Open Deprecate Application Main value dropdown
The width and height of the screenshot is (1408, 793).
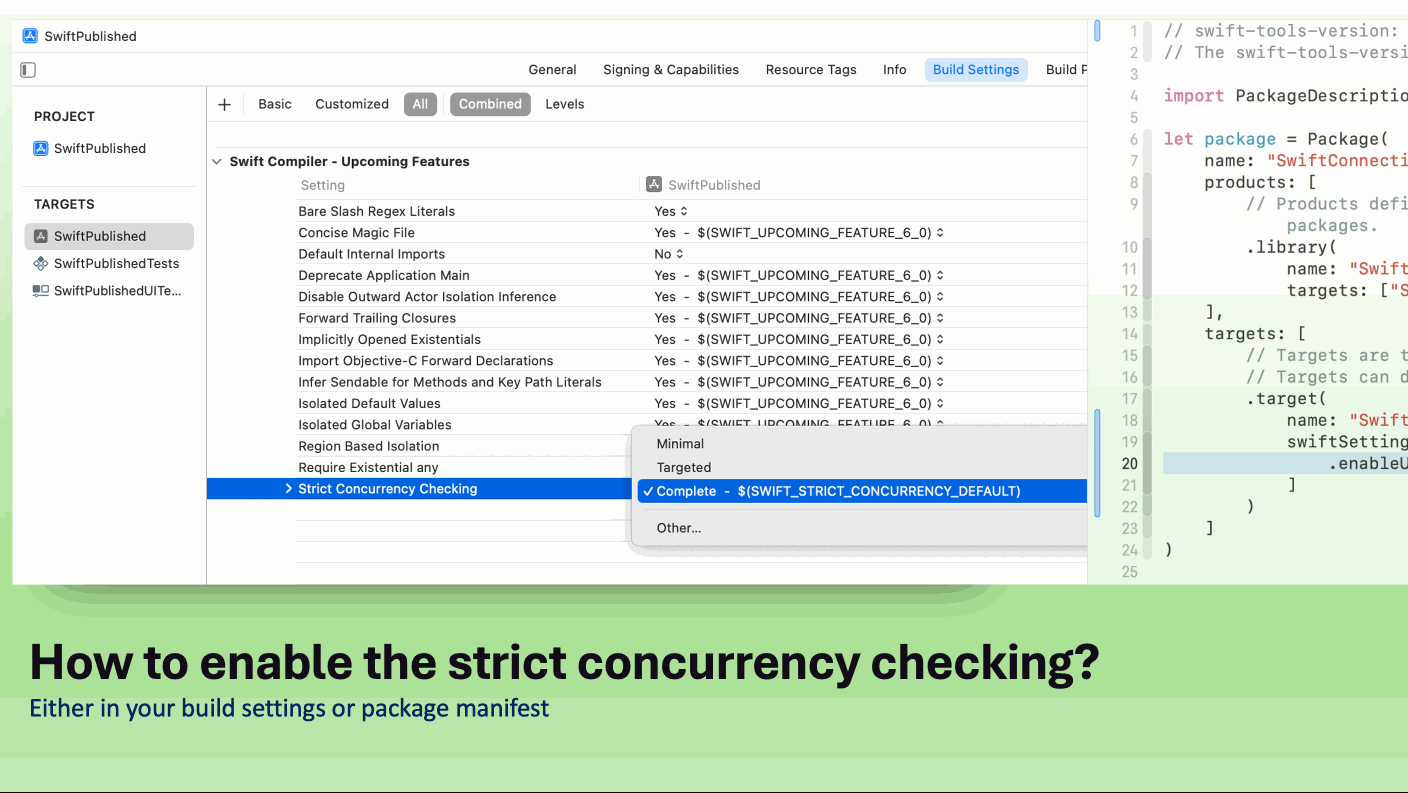[x=799, y=275]
